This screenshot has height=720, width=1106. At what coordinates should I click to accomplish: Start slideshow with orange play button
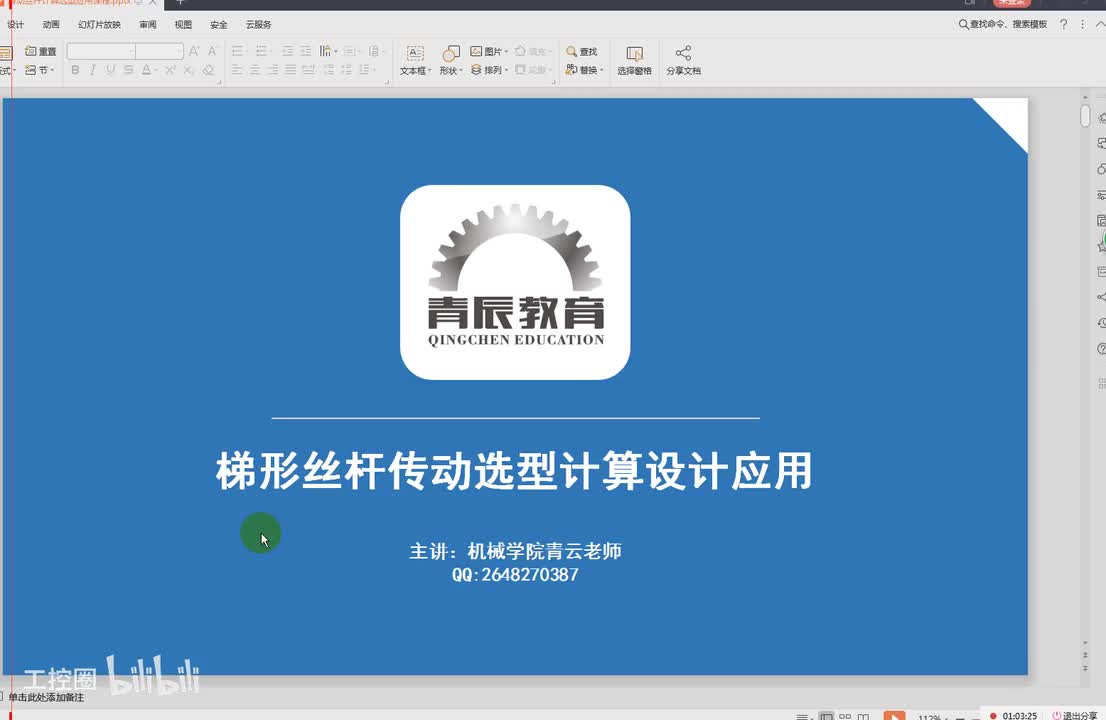pyautogui.click(x=894, y=715)
